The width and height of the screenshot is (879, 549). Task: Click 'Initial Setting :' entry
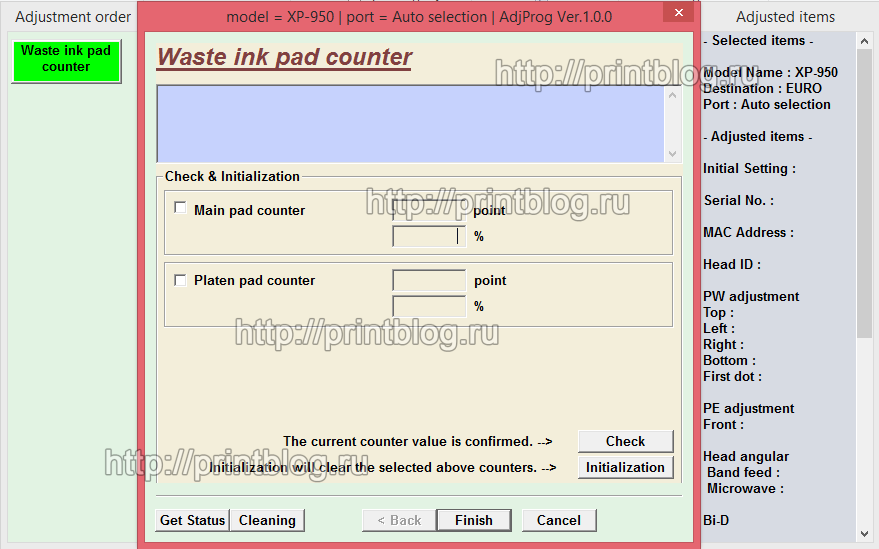pos(749,168)
